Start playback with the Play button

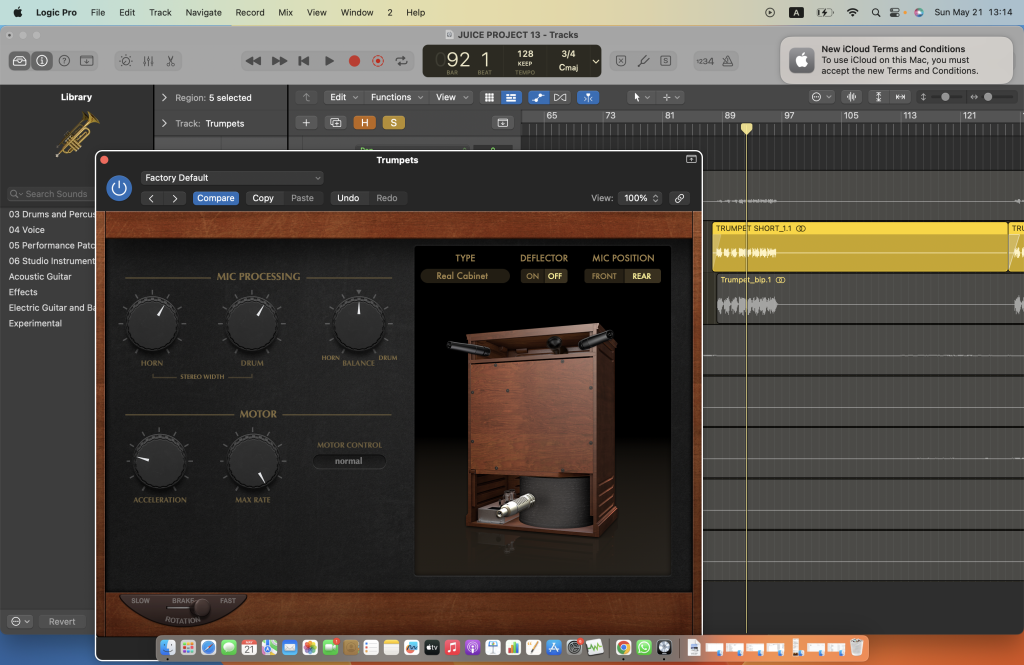click(329, 61)
